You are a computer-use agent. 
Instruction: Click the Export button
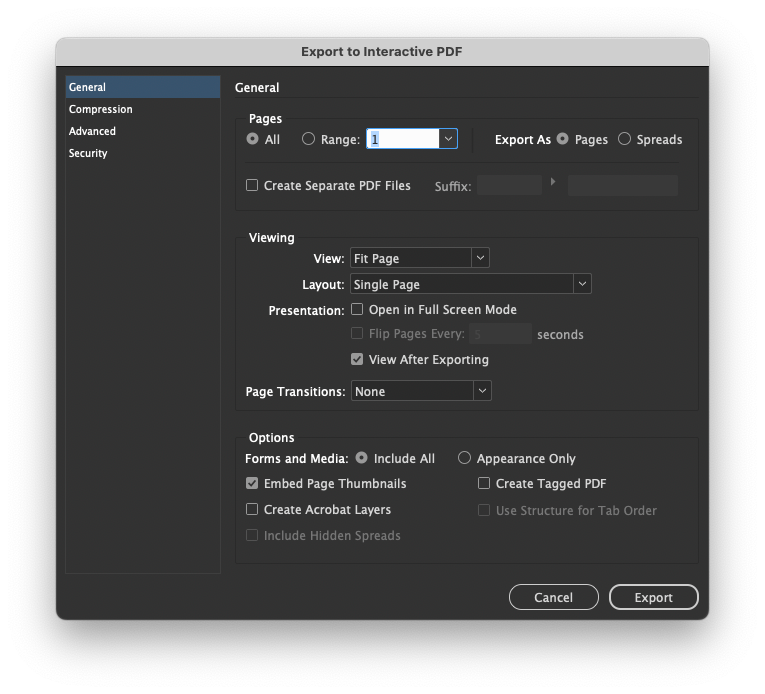(654, 597)
